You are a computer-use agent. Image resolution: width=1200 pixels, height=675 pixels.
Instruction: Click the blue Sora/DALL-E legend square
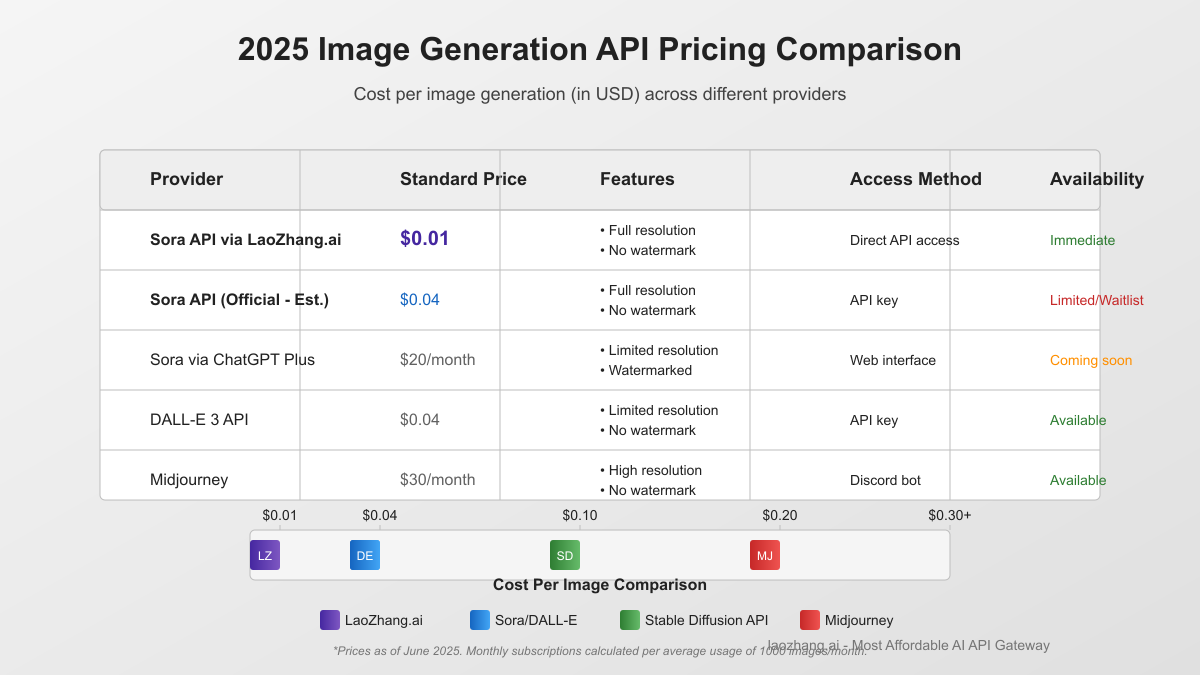pos(478,620)
